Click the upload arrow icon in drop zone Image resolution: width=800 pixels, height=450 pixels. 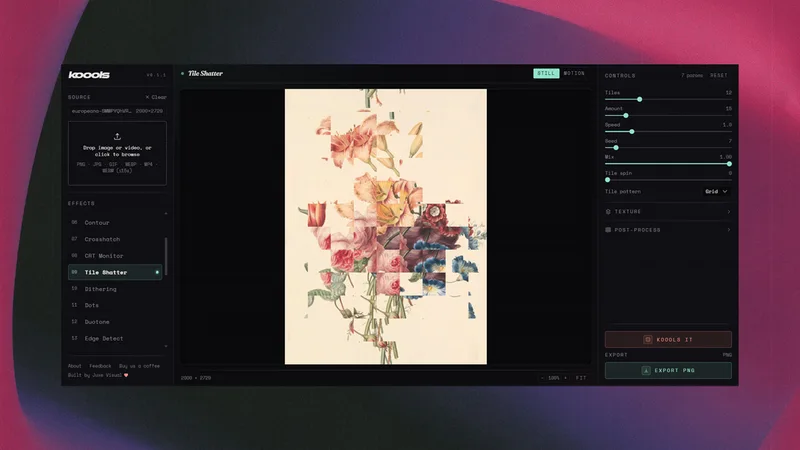[x=117, y=137]
